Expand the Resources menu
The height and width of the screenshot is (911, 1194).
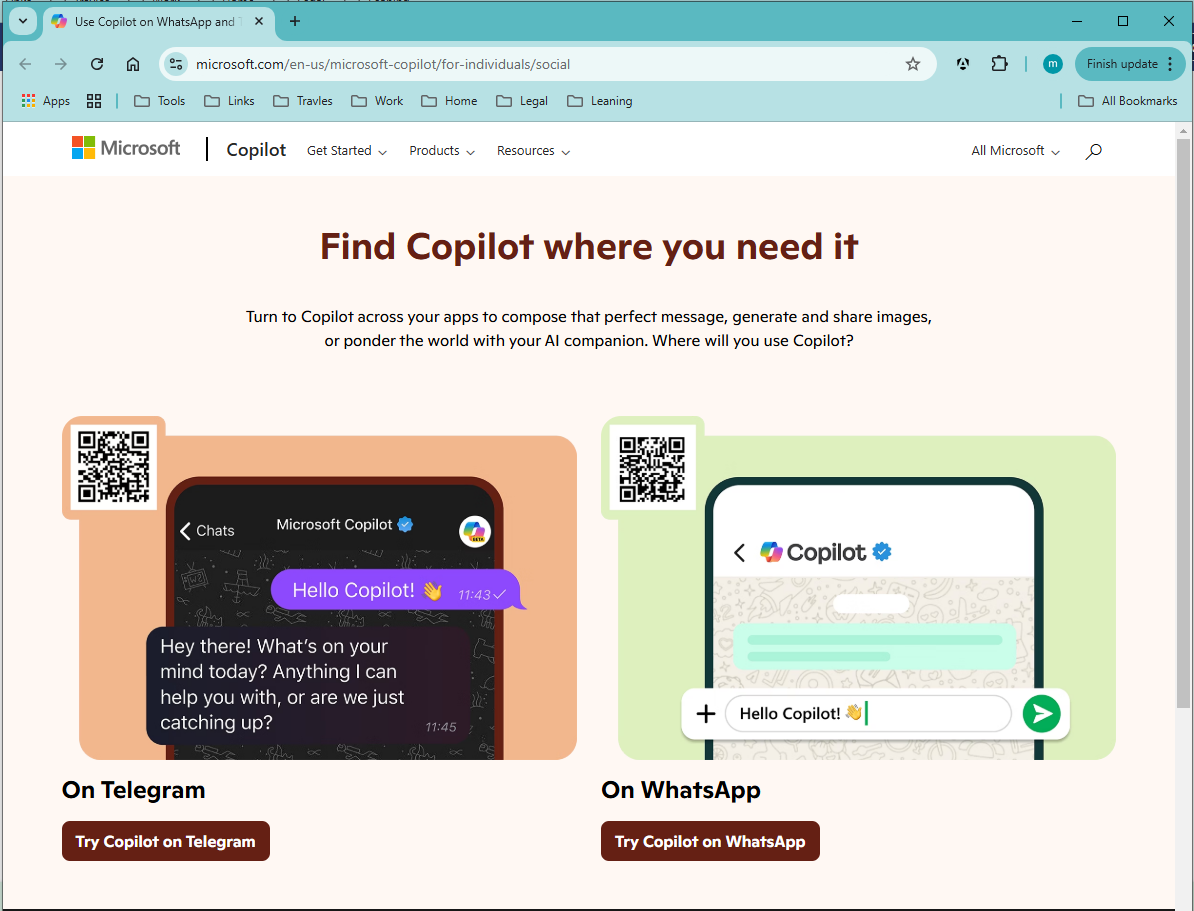[533, 151]
